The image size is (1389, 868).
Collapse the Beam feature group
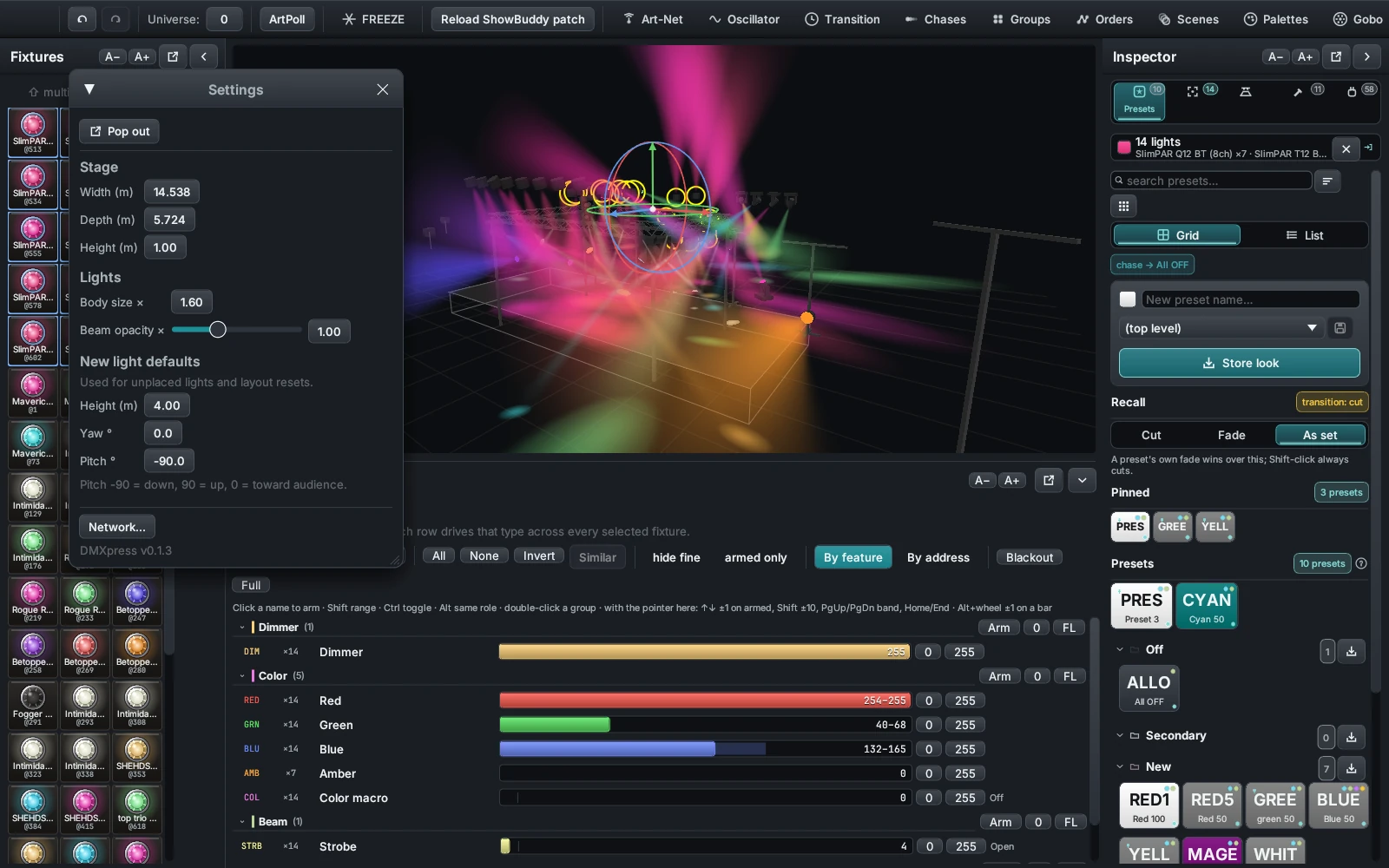tap(242, 821)
